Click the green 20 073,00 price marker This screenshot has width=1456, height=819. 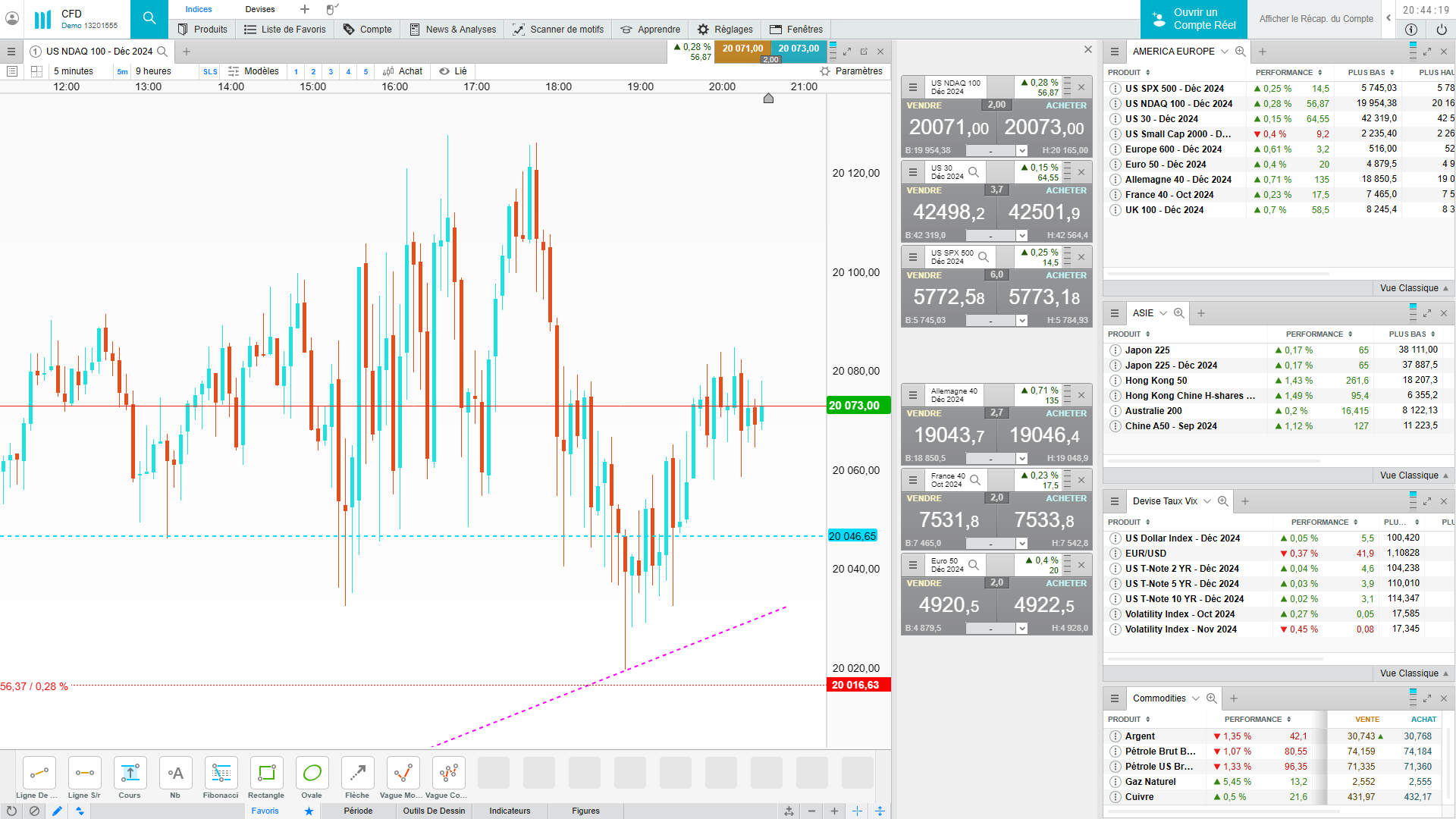(858, 406)
